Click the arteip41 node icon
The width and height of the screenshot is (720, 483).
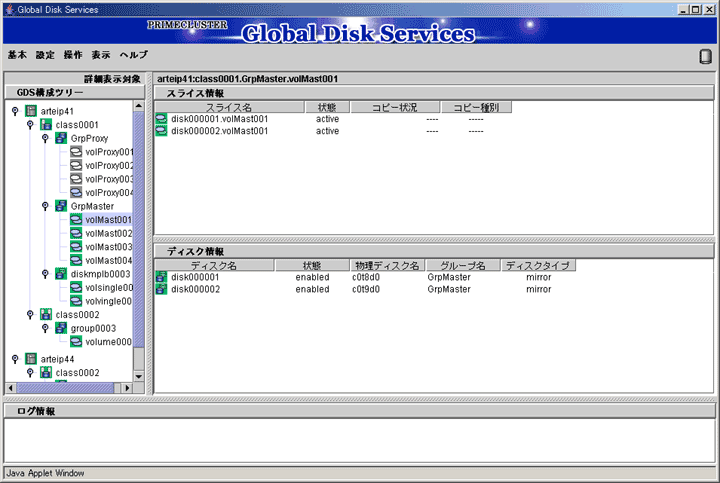click(x=31, y=111)
